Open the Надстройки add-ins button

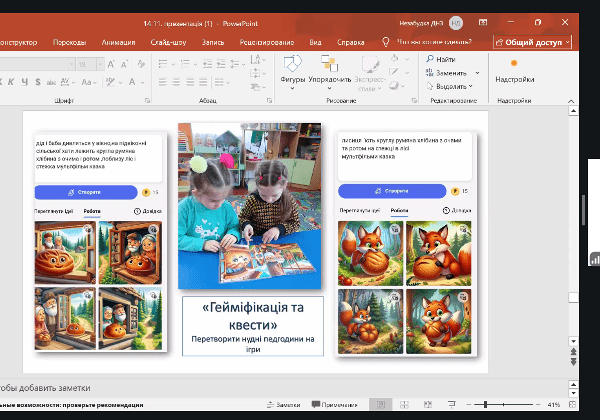click(514, 70)
